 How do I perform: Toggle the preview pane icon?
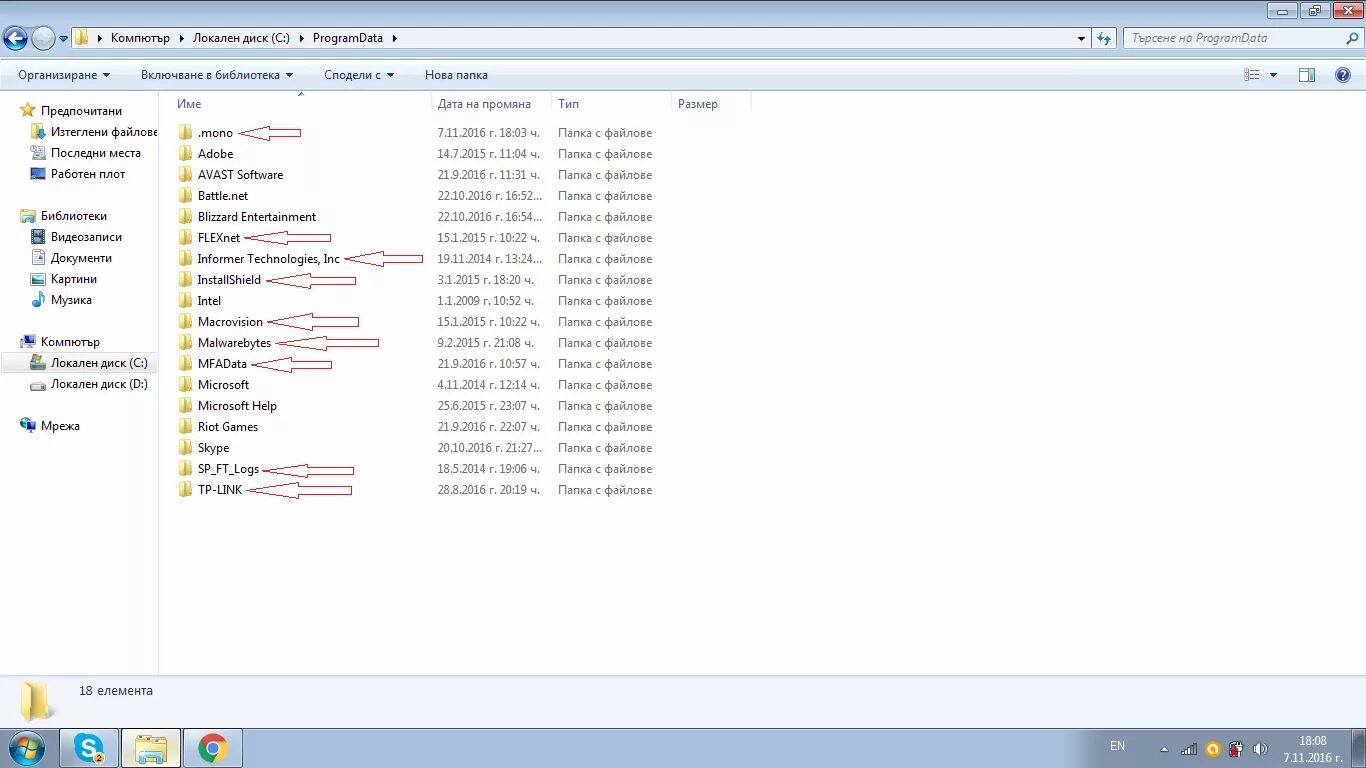(1306, 75)
